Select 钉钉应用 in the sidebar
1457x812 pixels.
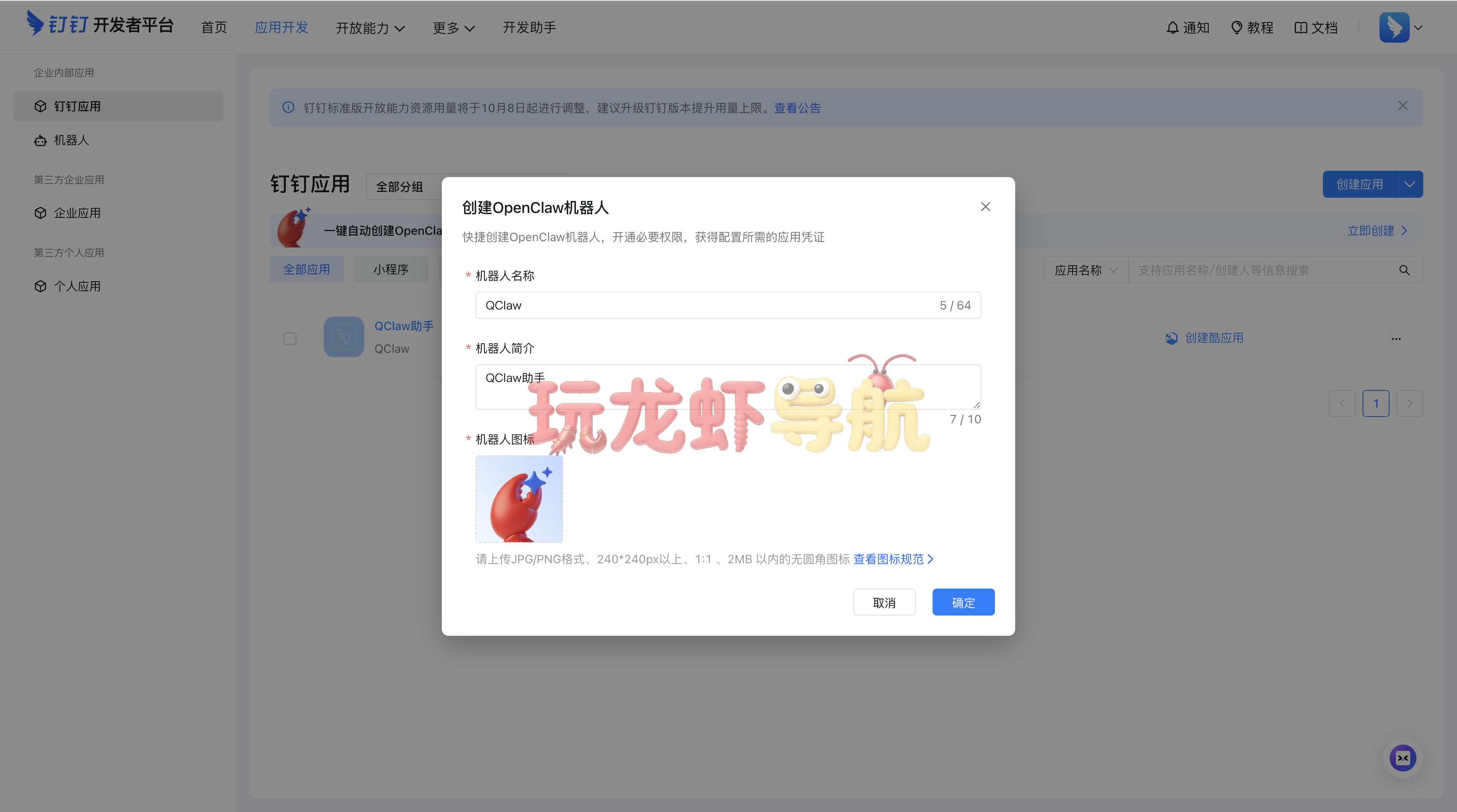point(118,106)
